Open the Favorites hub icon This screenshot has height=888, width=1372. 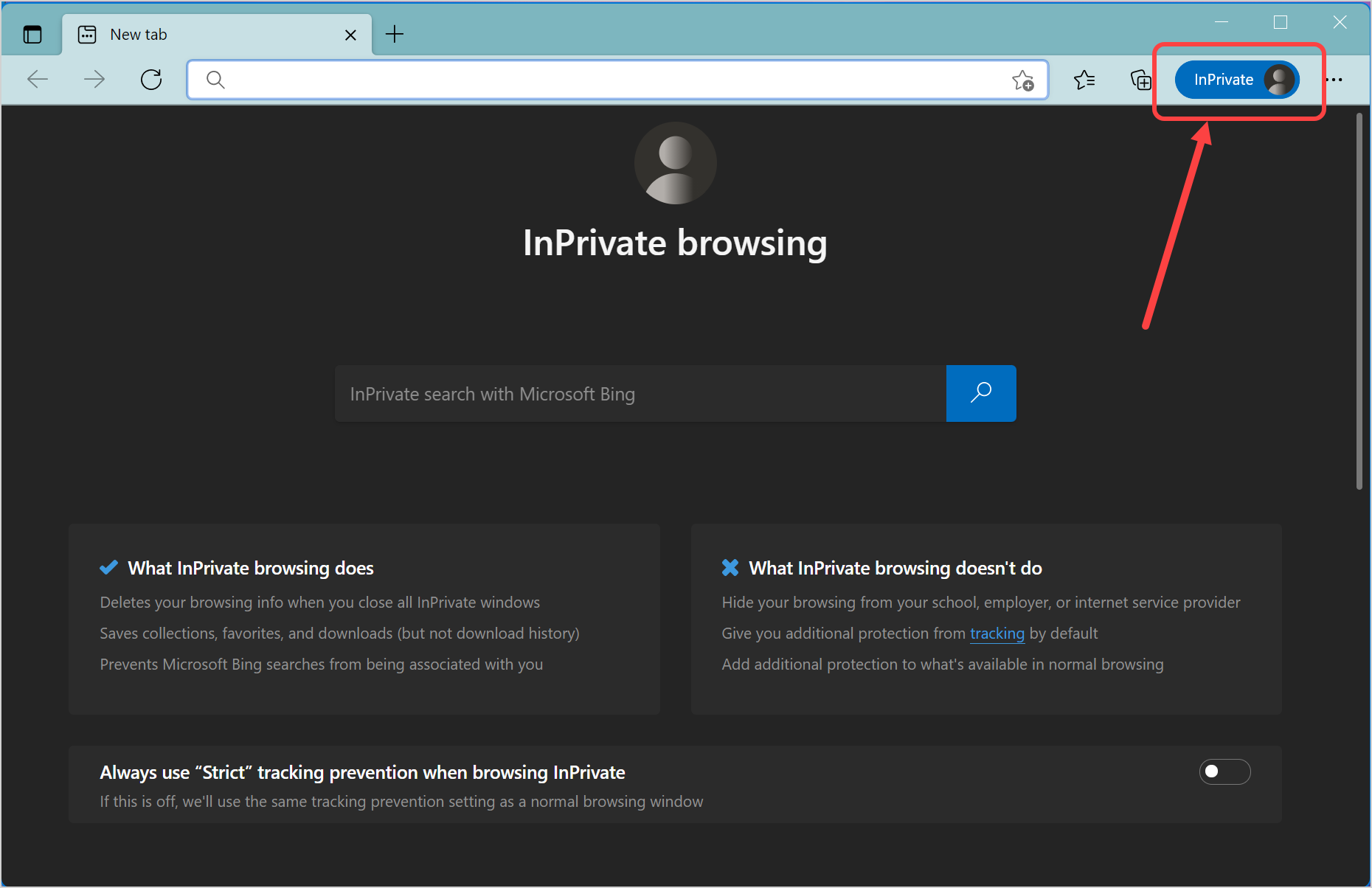pos(1084,79)
